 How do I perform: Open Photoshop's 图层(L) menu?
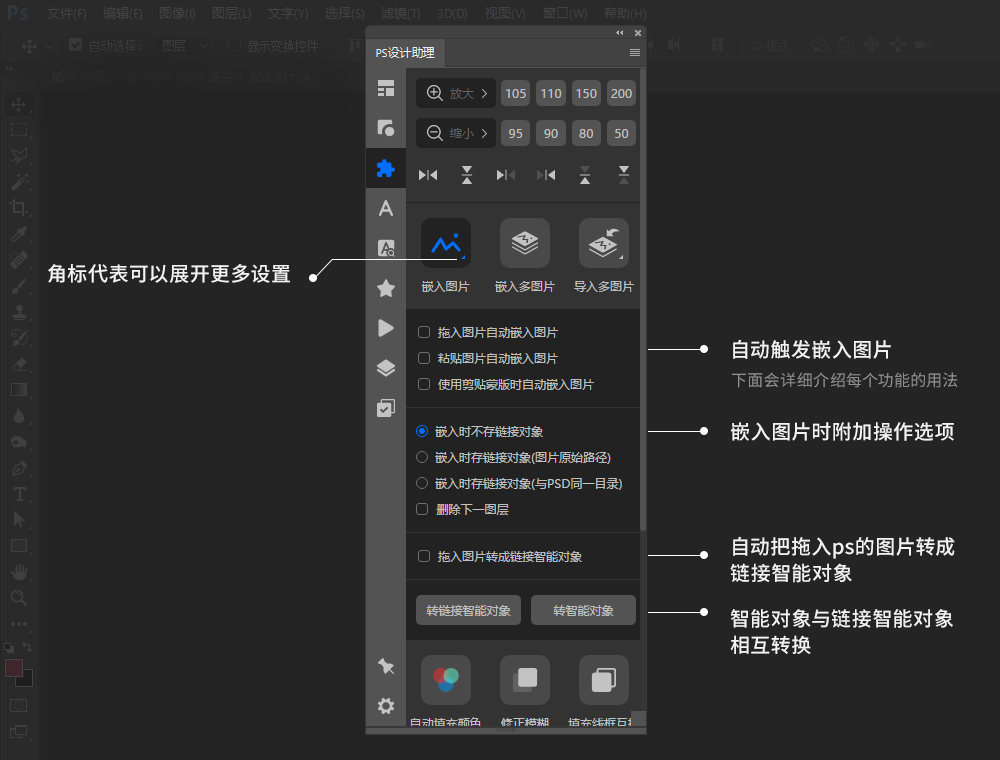(232, 13)
